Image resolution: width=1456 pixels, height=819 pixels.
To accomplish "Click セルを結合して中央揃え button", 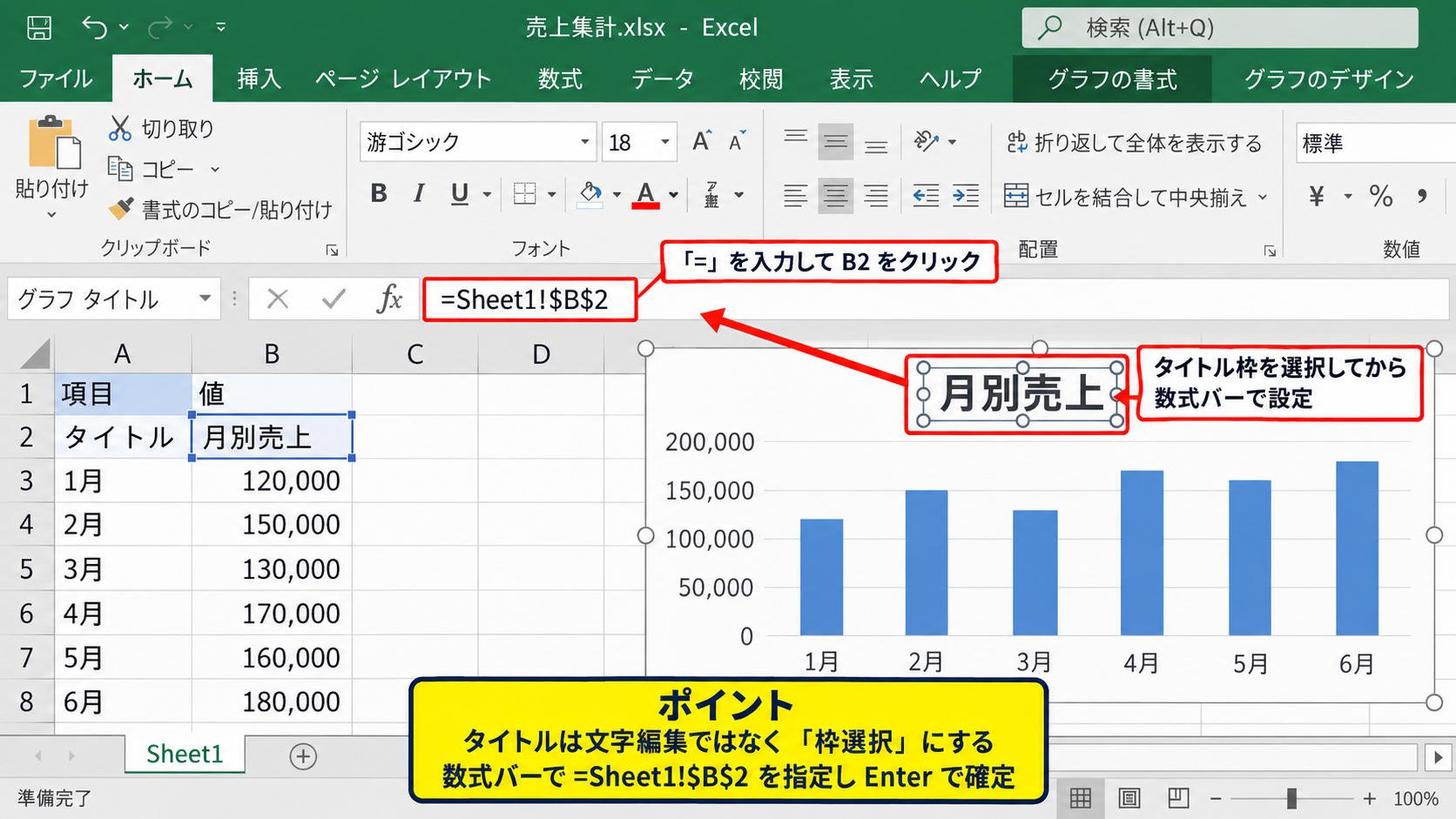I will click(x=1125, y=198).
